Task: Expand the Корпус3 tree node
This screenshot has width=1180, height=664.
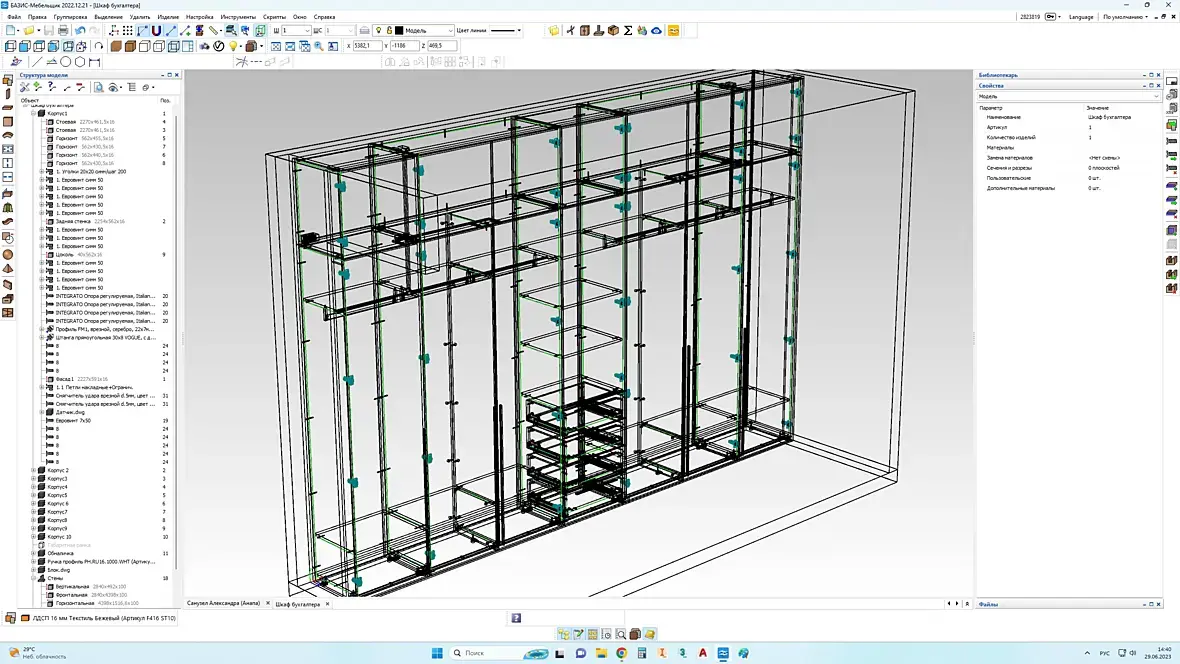Action: 33,478
